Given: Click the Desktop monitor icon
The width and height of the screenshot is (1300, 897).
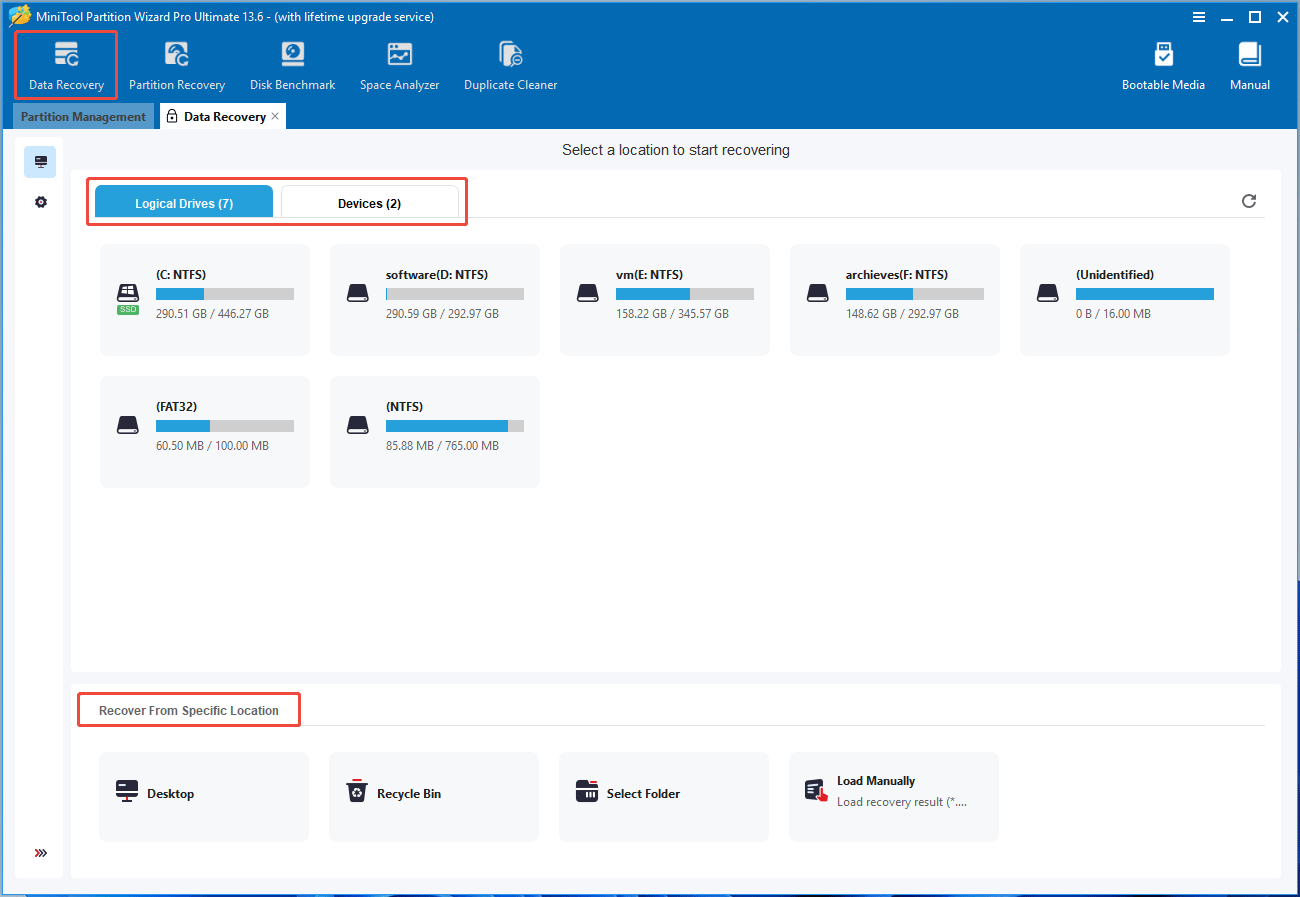Looking at the screenshot, I should coord(127,792).
